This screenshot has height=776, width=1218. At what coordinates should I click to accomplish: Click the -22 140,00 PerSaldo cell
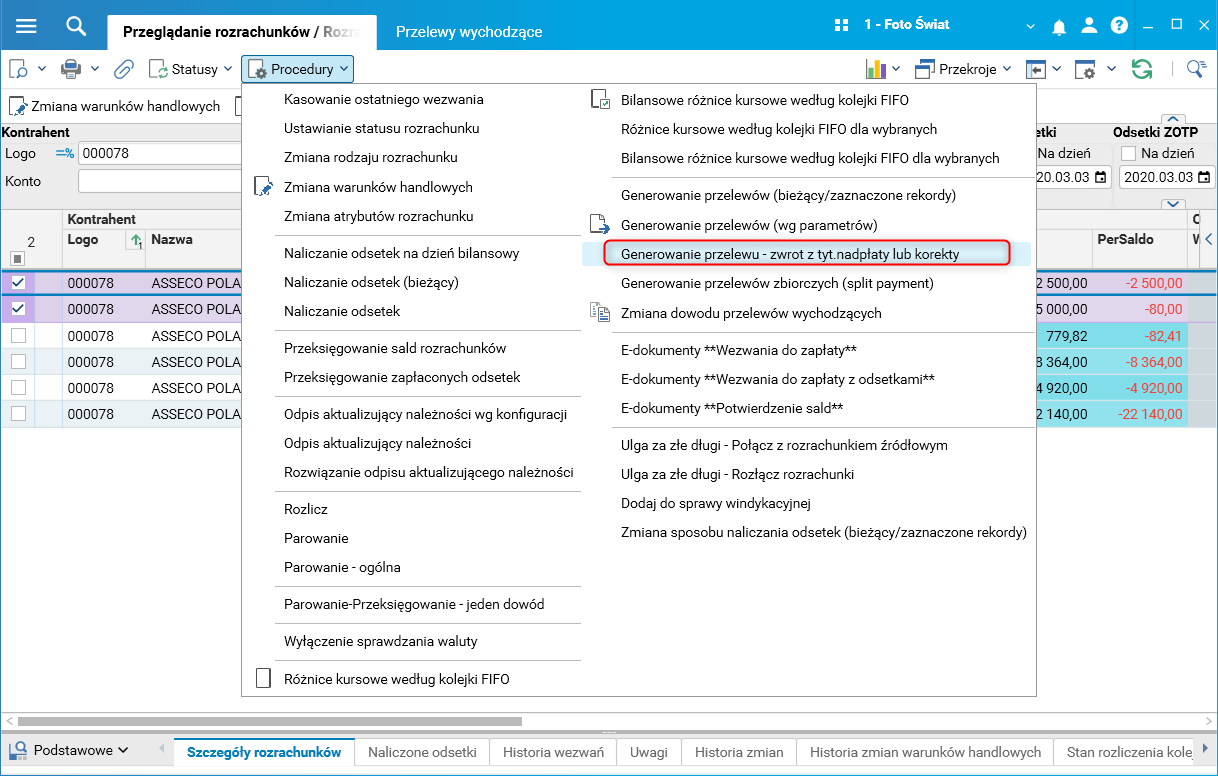pos(1140,413)
